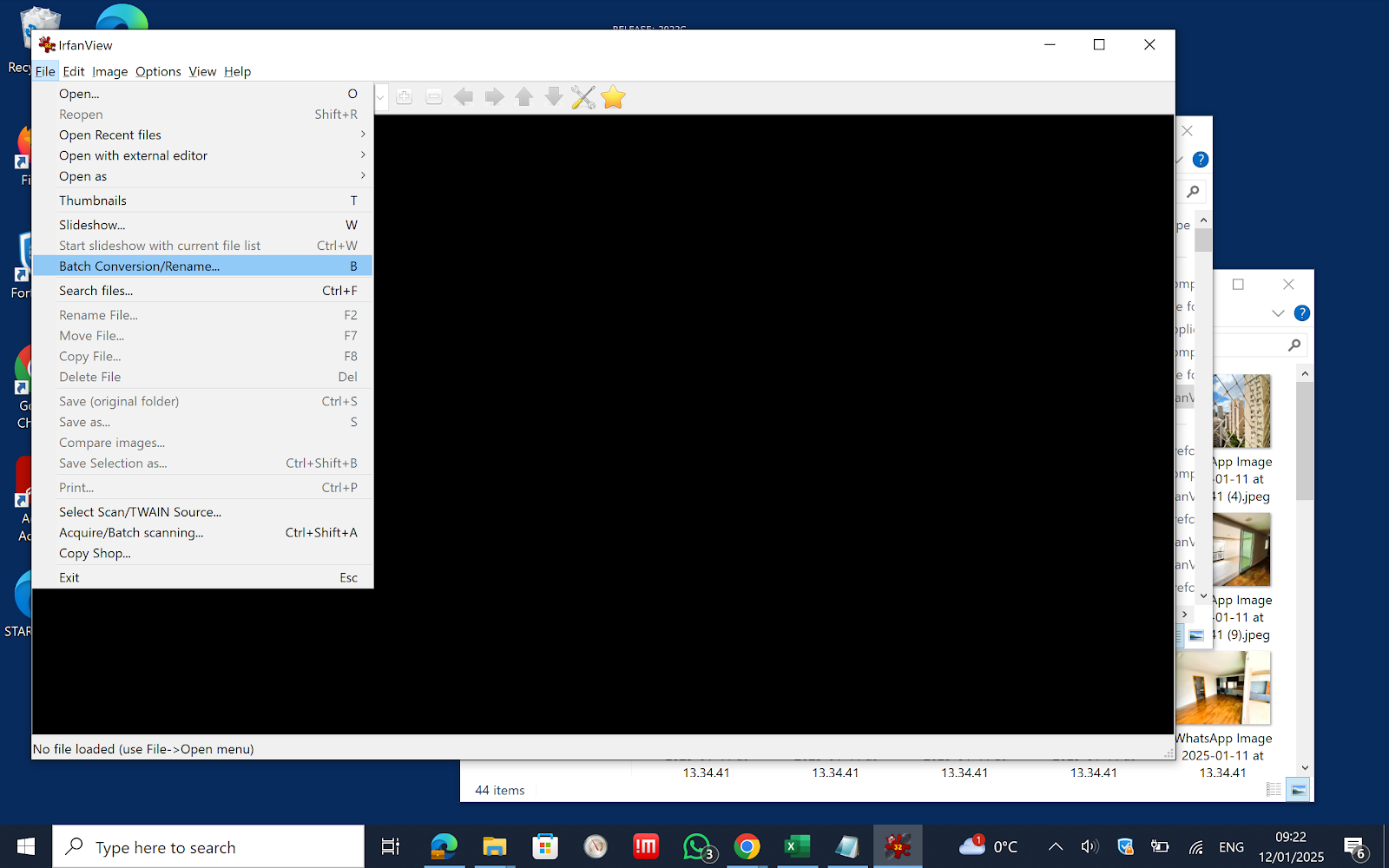
Task: Open the Edit menu
Action: pos(74,71)
